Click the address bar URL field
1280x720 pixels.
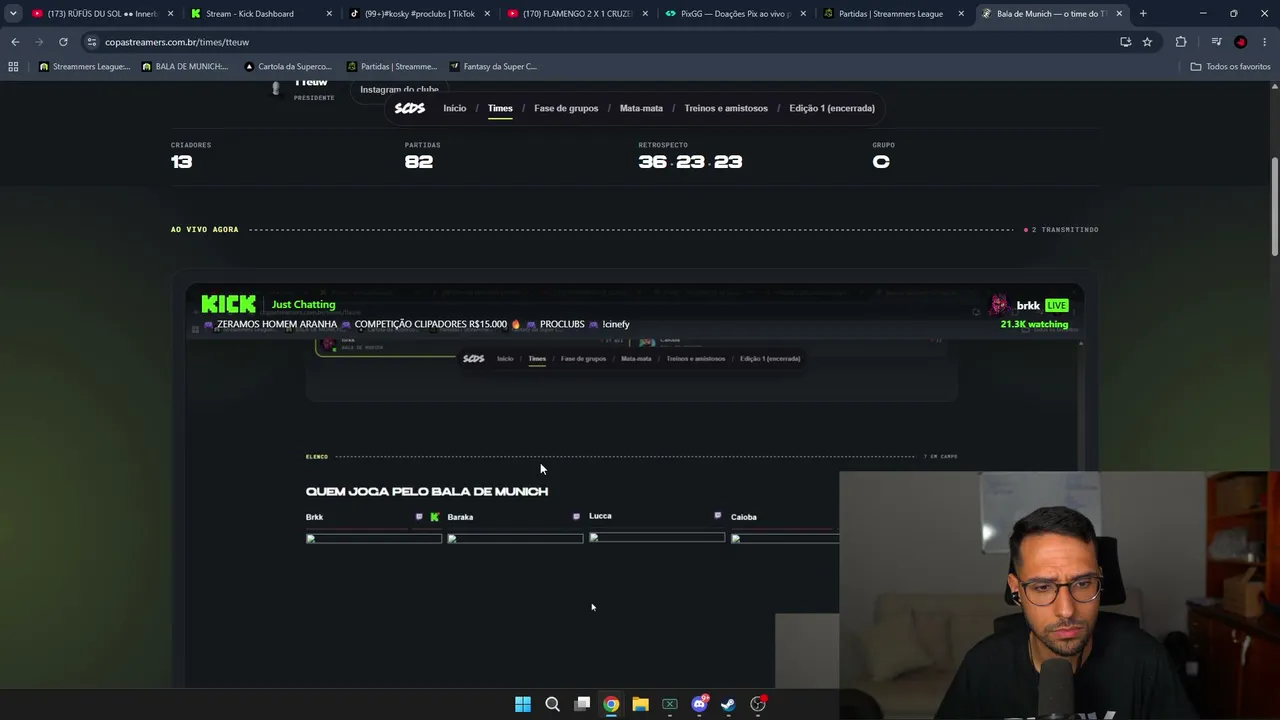pos(600,42)
